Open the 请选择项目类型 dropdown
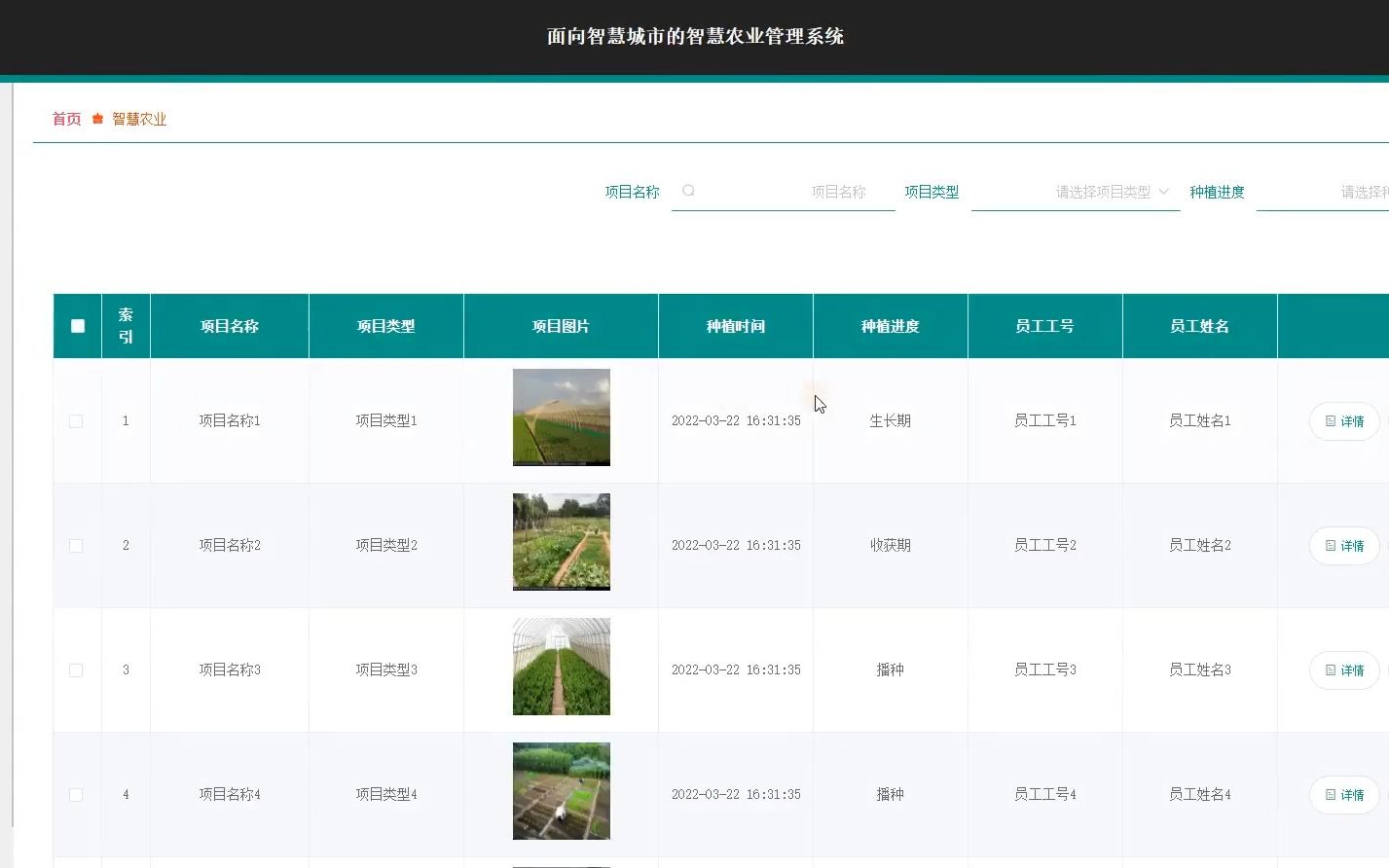 pos(1076,192)
